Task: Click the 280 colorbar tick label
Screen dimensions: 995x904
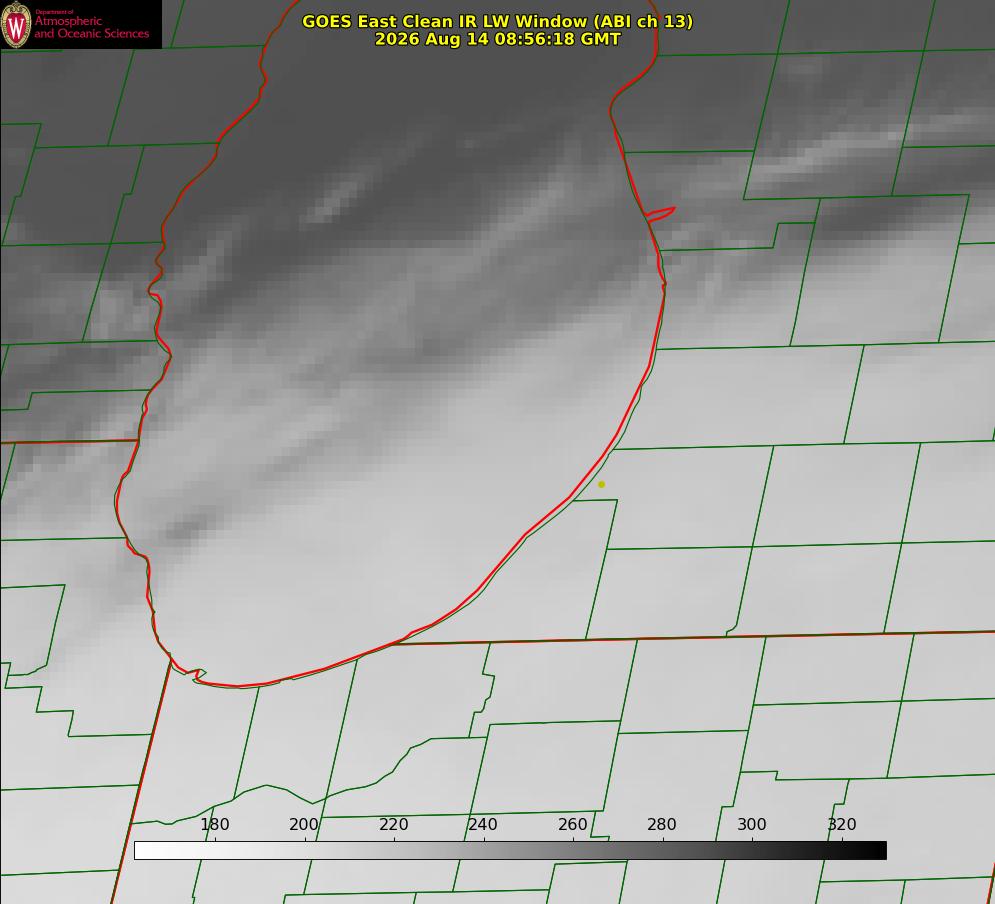Action: tap(662, 824)
